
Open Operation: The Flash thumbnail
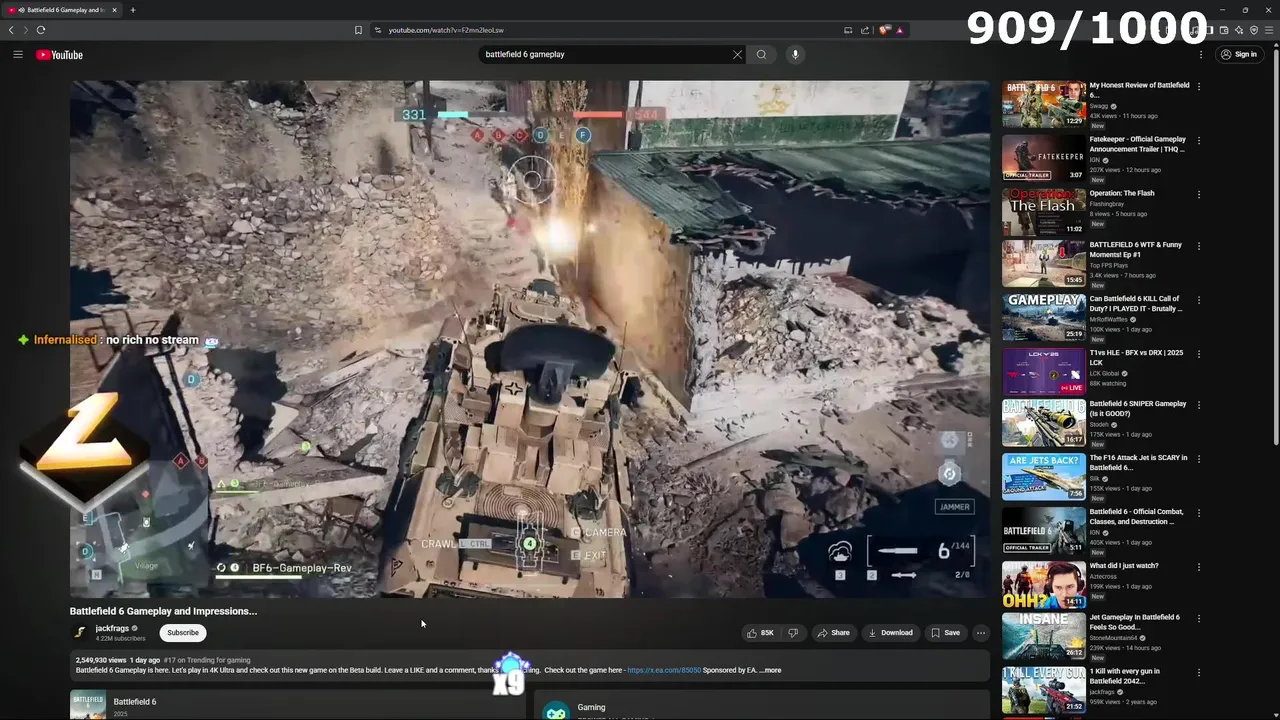tap(1043, 212)
